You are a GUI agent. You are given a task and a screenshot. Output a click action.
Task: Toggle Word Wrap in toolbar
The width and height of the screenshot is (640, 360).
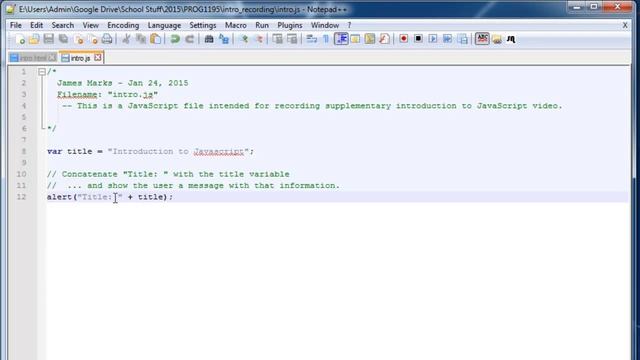[311, 39]
